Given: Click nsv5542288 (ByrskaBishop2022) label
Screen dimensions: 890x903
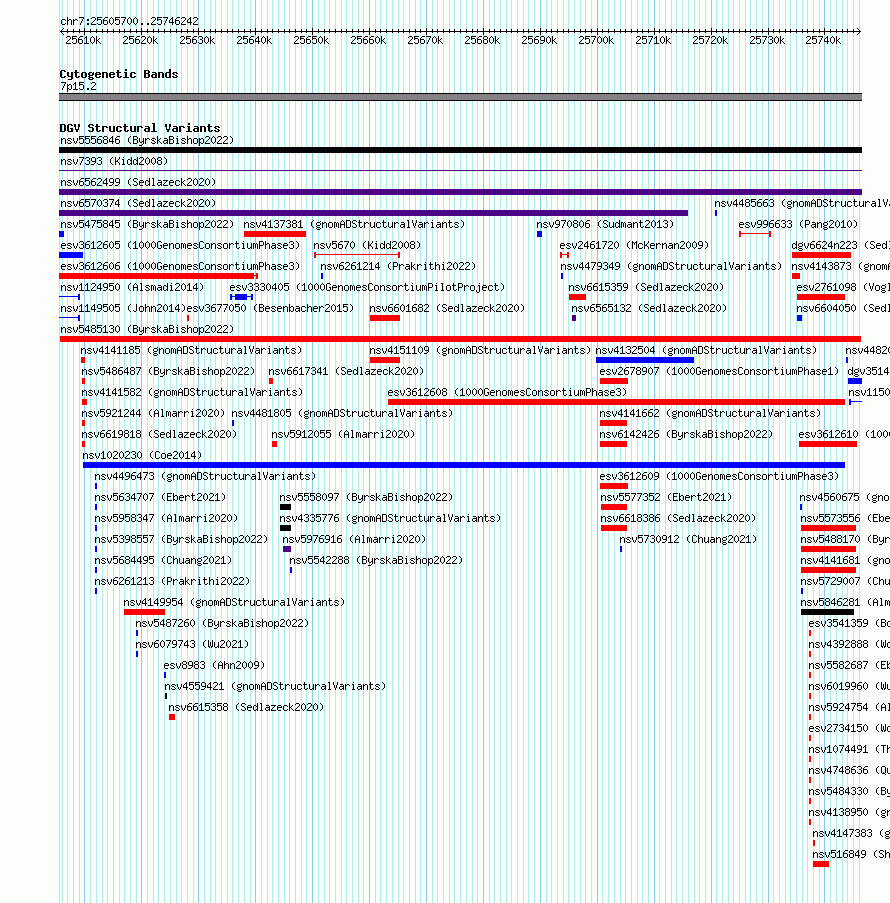Looking at the screenshot, I should [376, 560].
